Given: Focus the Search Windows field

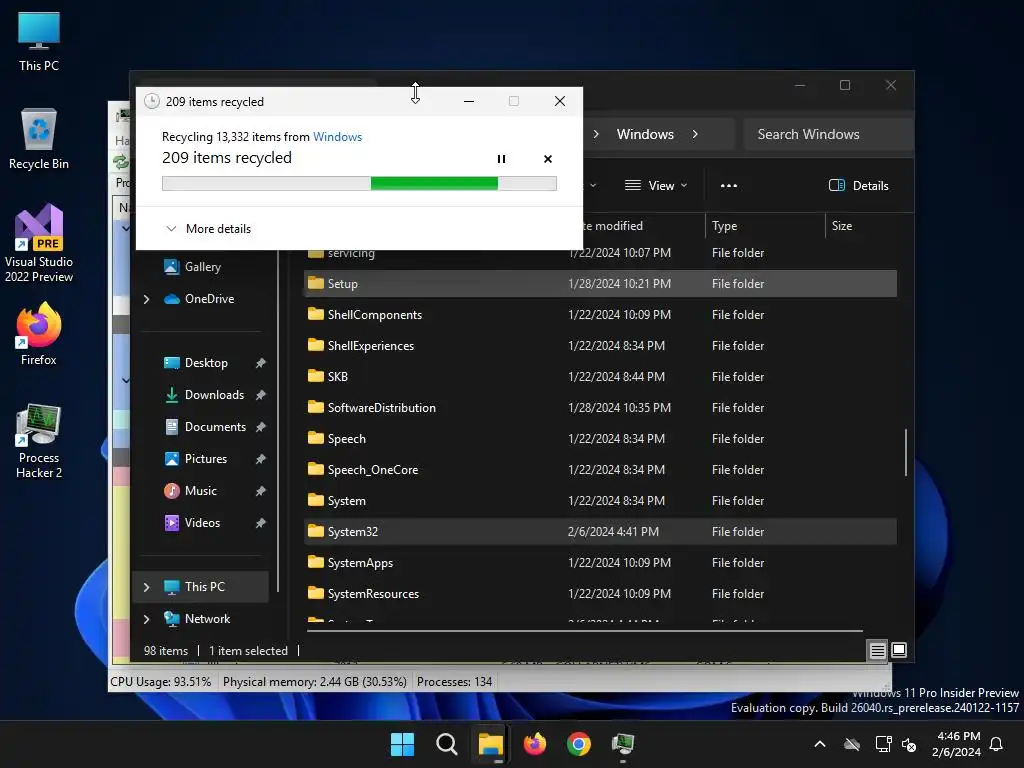Looking at the screenshot, I should [828, 134].
